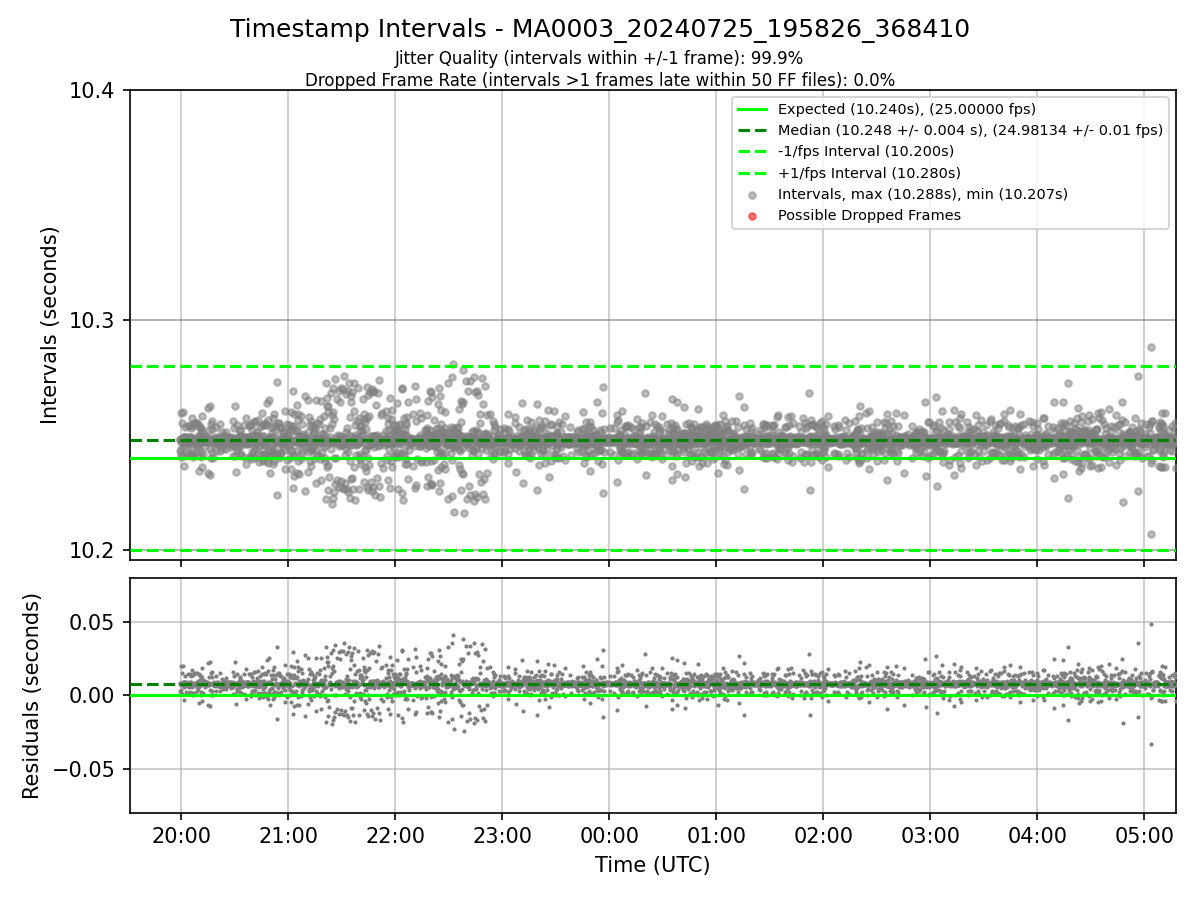Click the legend entry '-1/fps Interval (10.200s)'
Image resolution: width=1200 pixels, height=900 pixels.
pos(865,151)
